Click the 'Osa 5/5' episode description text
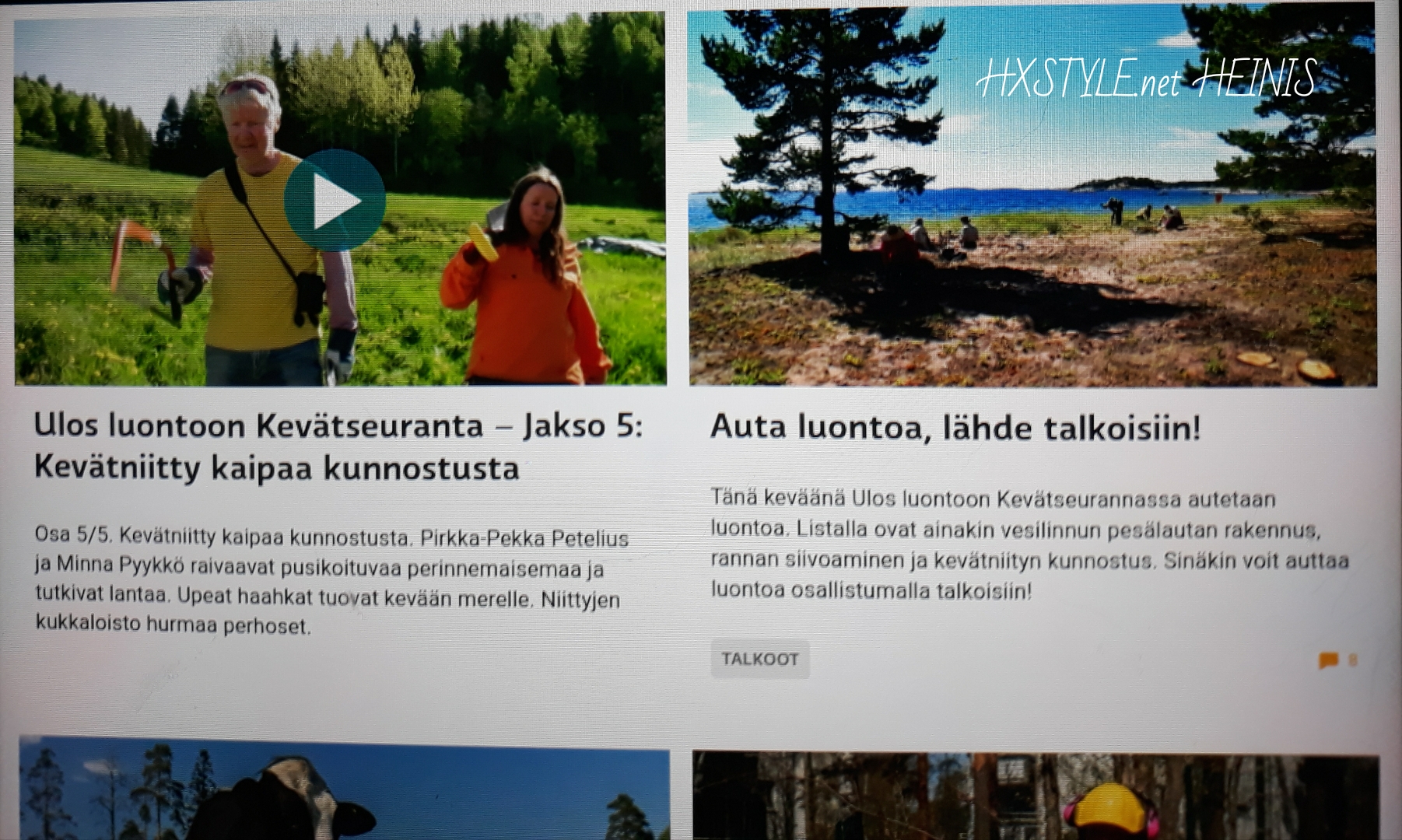 point(73,535)
